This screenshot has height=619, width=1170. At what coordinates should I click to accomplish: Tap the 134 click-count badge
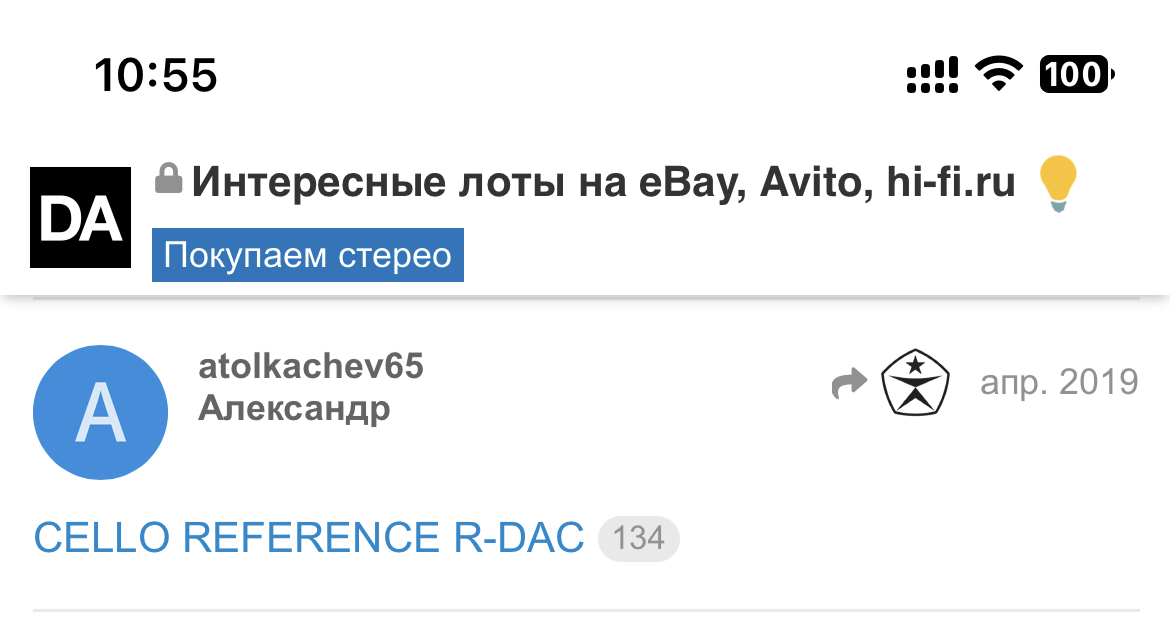[638, 539]
